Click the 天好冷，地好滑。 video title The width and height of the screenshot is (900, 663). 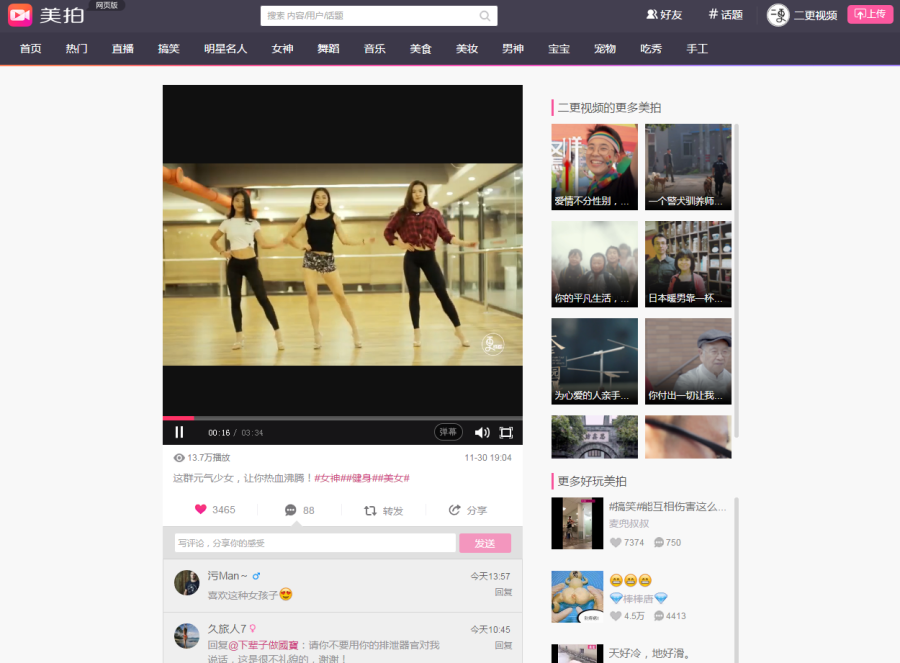(649, 653)
